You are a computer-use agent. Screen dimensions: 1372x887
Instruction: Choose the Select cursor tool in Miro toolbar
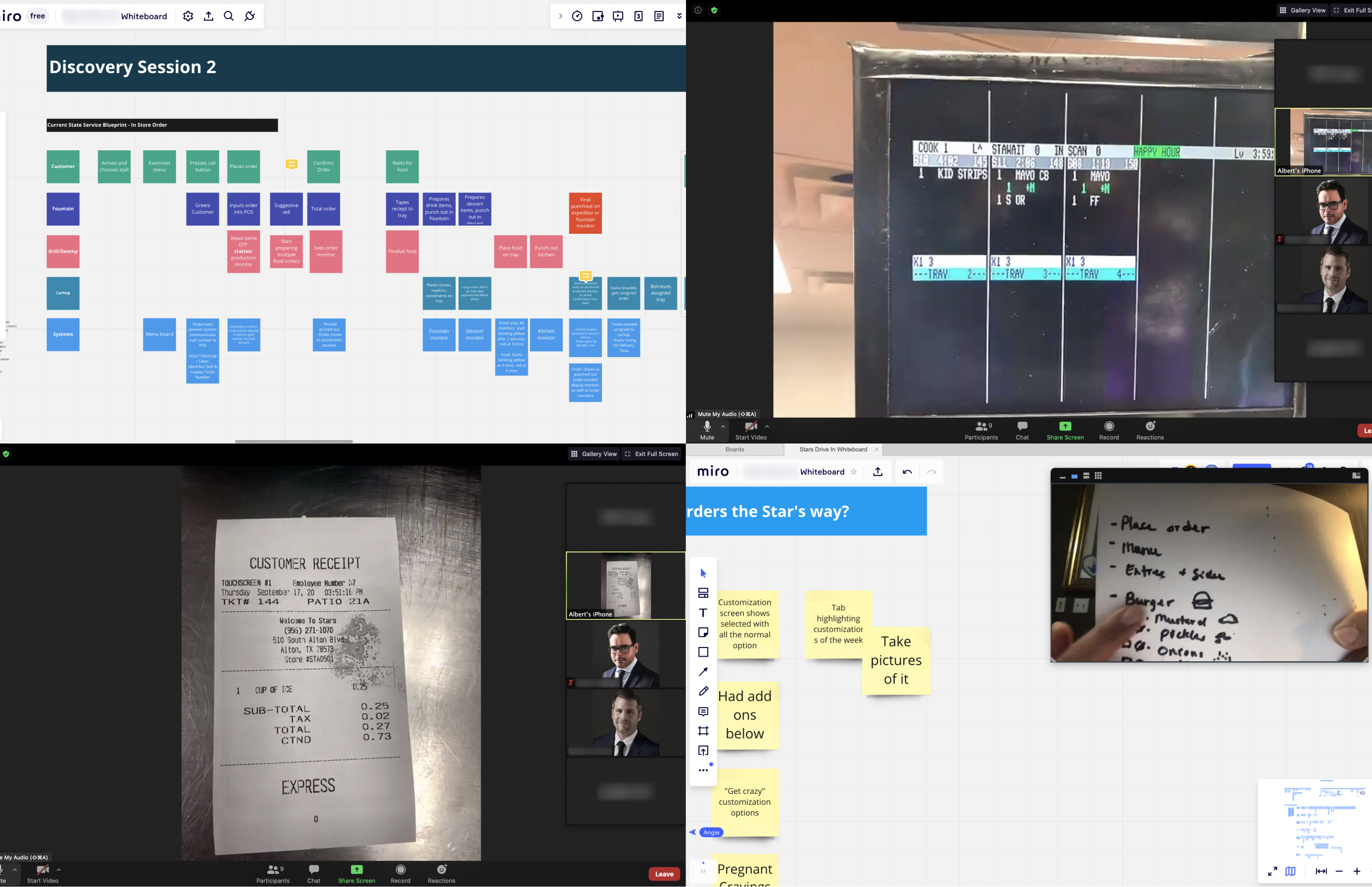pos(703,573)
